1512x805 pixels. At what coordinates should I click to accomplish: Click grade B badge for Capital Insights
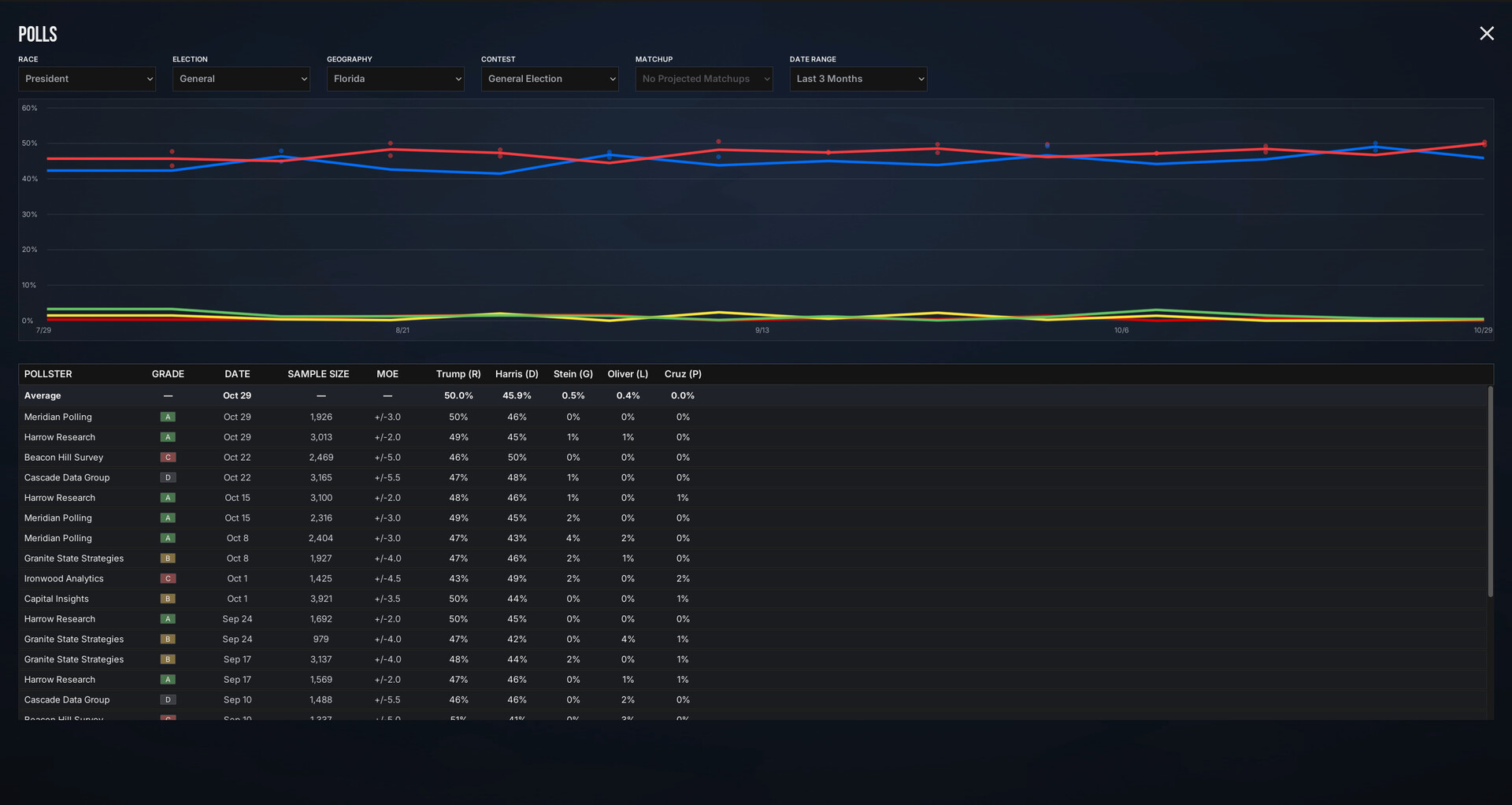coord(168,599)
